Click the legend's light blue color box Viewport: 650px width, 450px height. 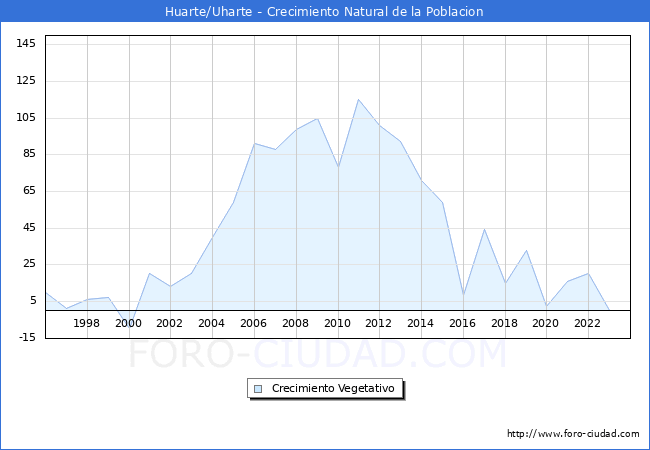click(258, 389)
